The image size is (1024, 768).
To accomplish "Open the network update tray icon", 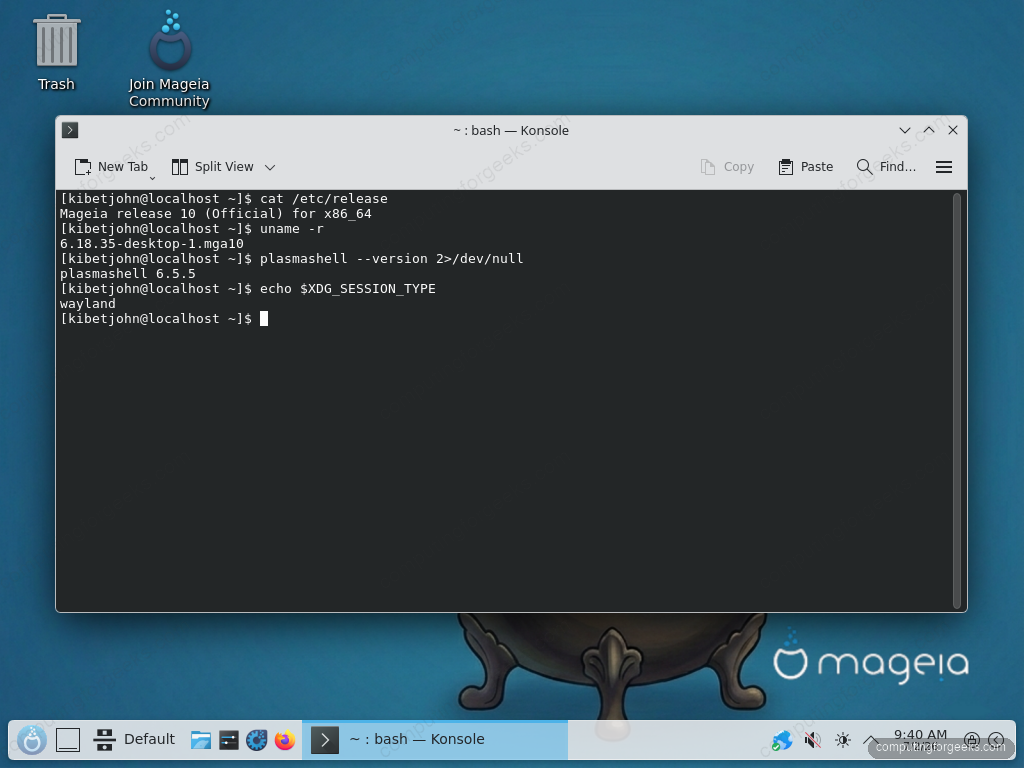I will (x=782, y=741).
